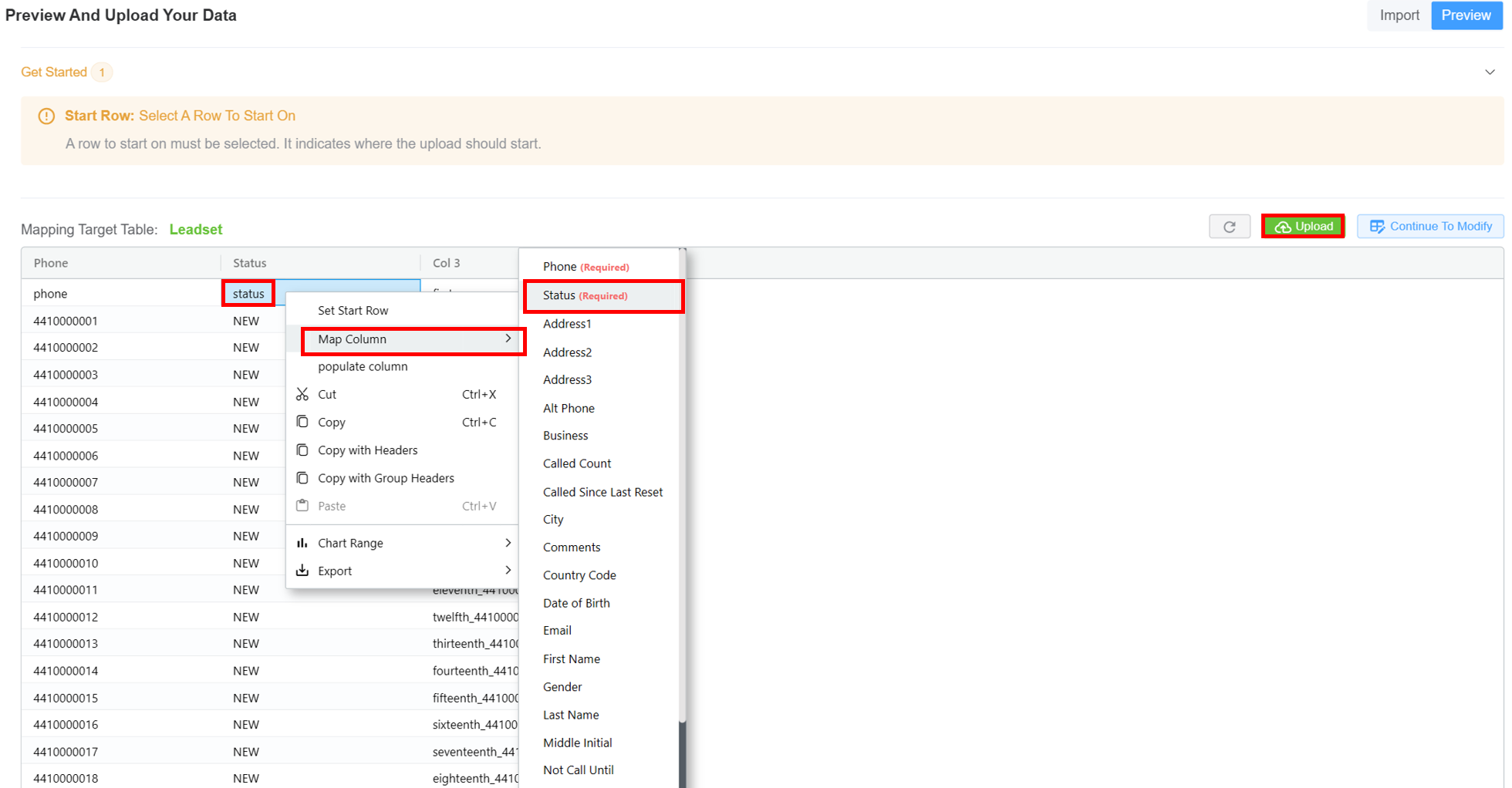Click Continue To Modify button
Image resolution: width=1512 pixels, height=788 pixels.
pos(1430,227)
